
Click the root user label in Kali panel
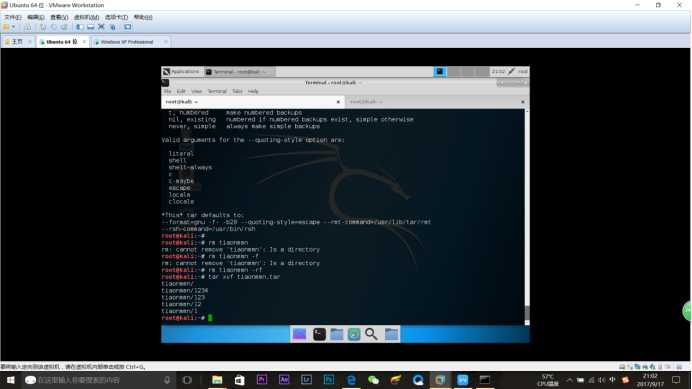(523, 72)
